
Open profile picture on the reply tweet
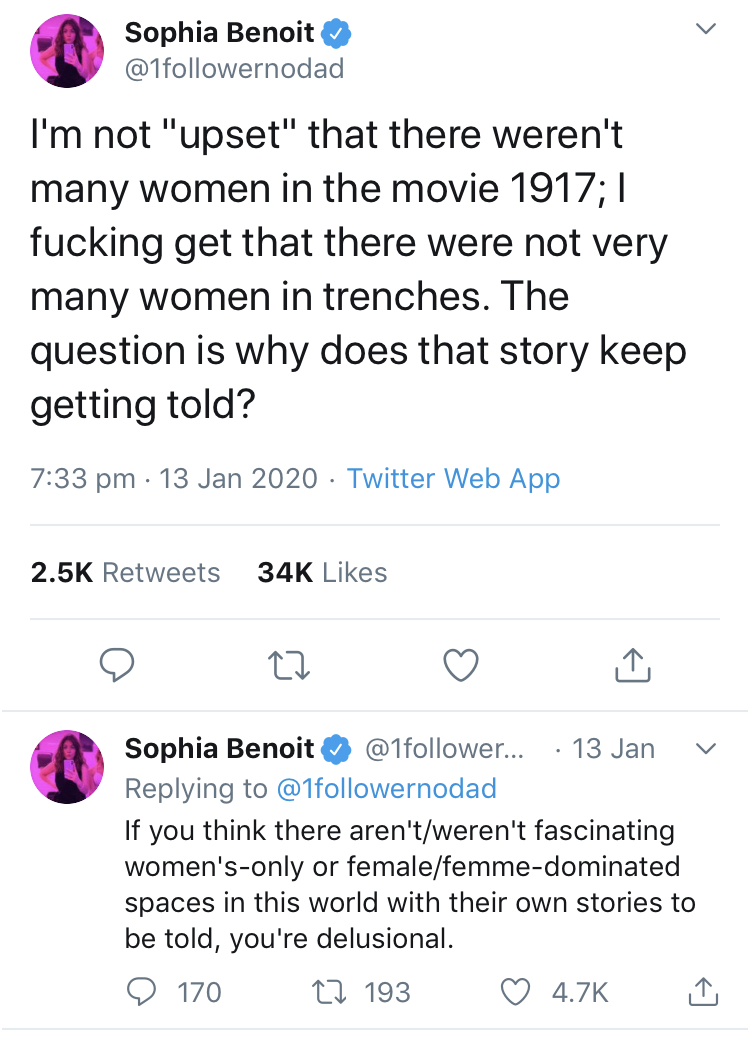[x=68, y=767]
